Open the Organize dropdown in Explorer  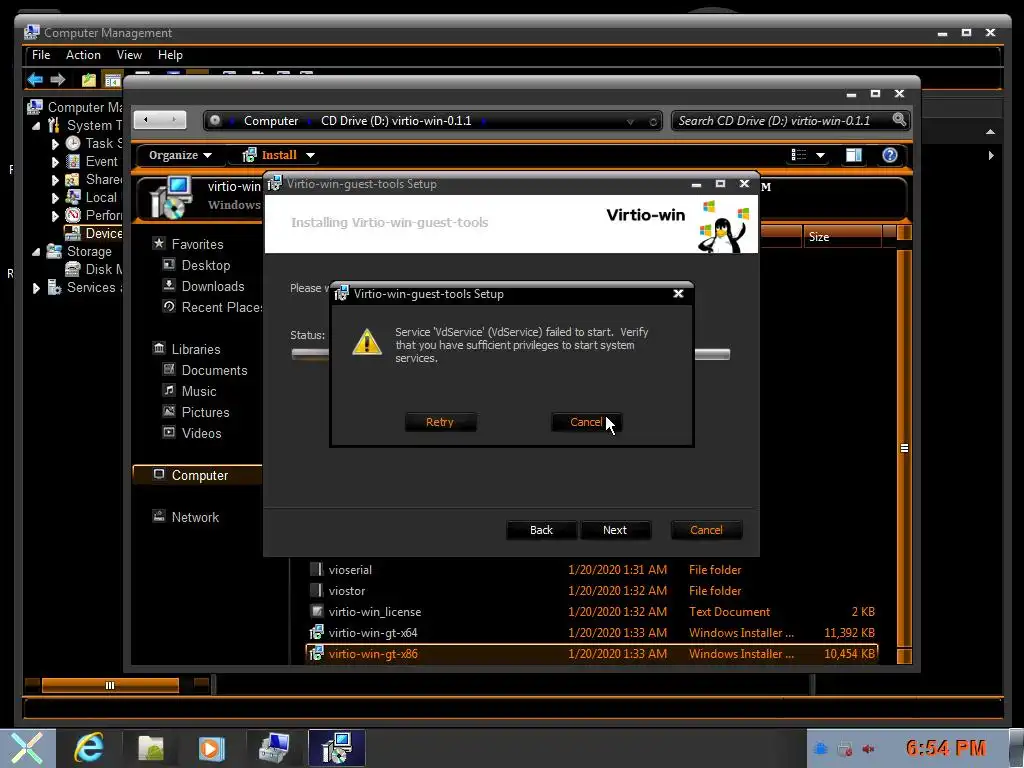180,155
